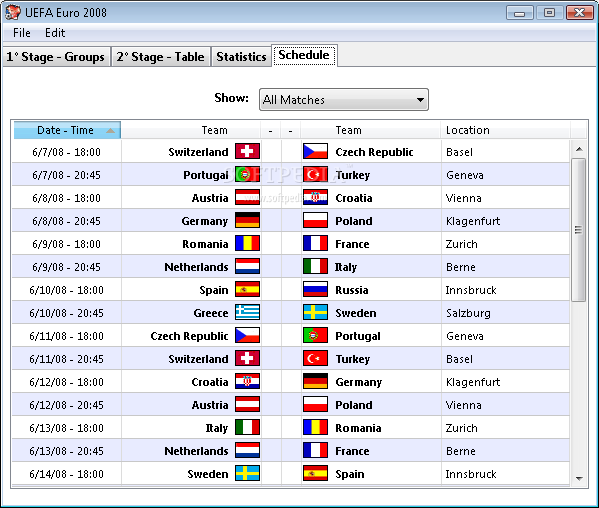Click Spain team name in 6/14/08 row

[350, 474]
